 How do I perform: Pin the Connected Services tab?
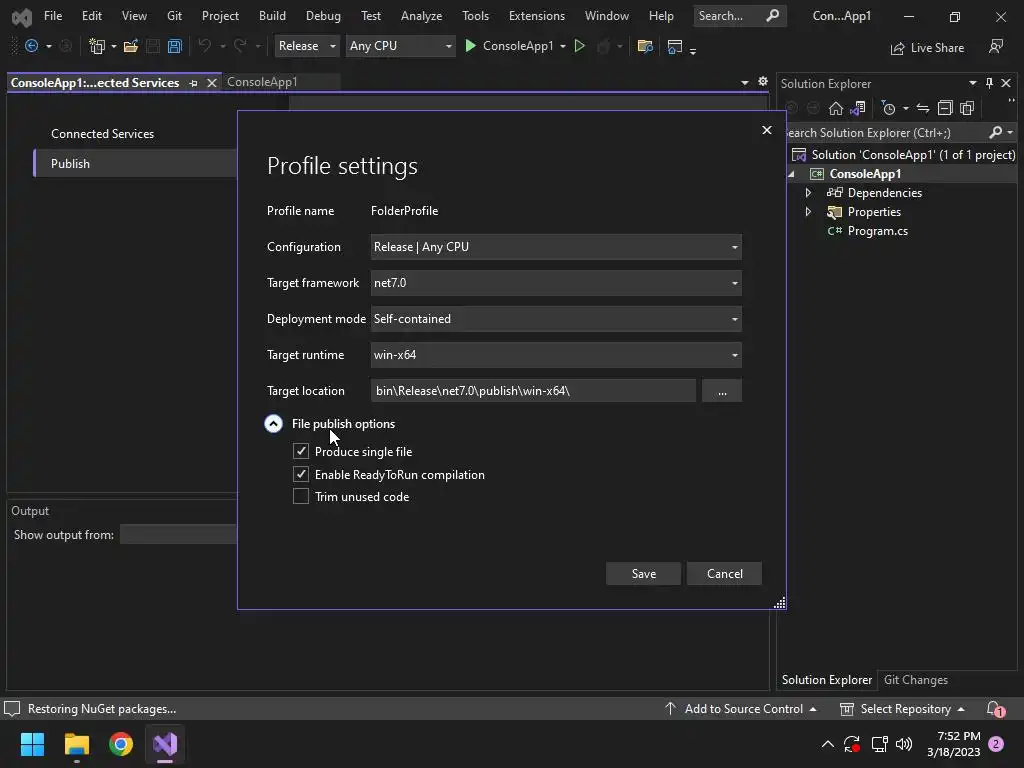click(x=193, y=83)
